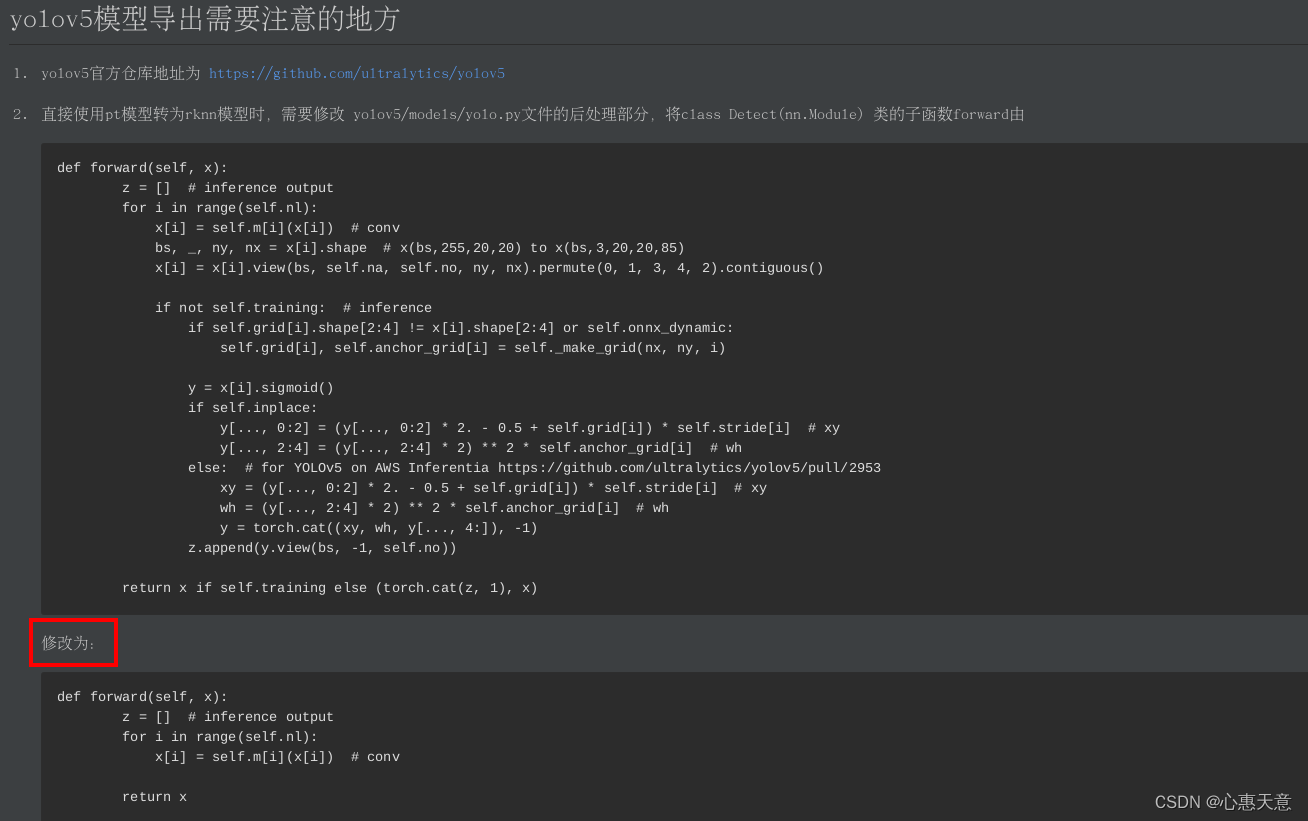
Task: Click the line "if self.inplace:"
Action: (x=253, y=408)
